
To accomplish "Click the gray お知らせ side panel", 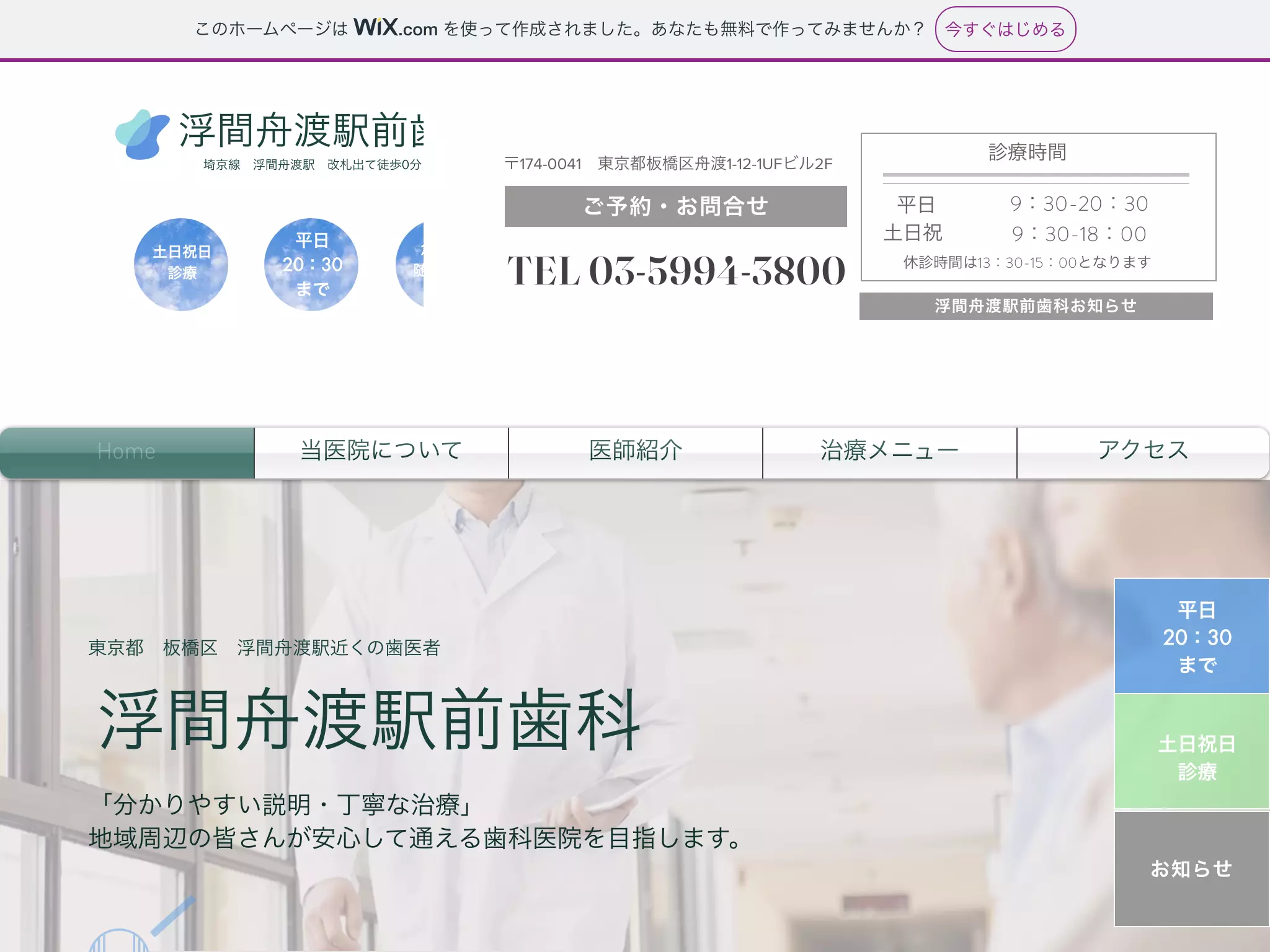I will (1192, 869).
